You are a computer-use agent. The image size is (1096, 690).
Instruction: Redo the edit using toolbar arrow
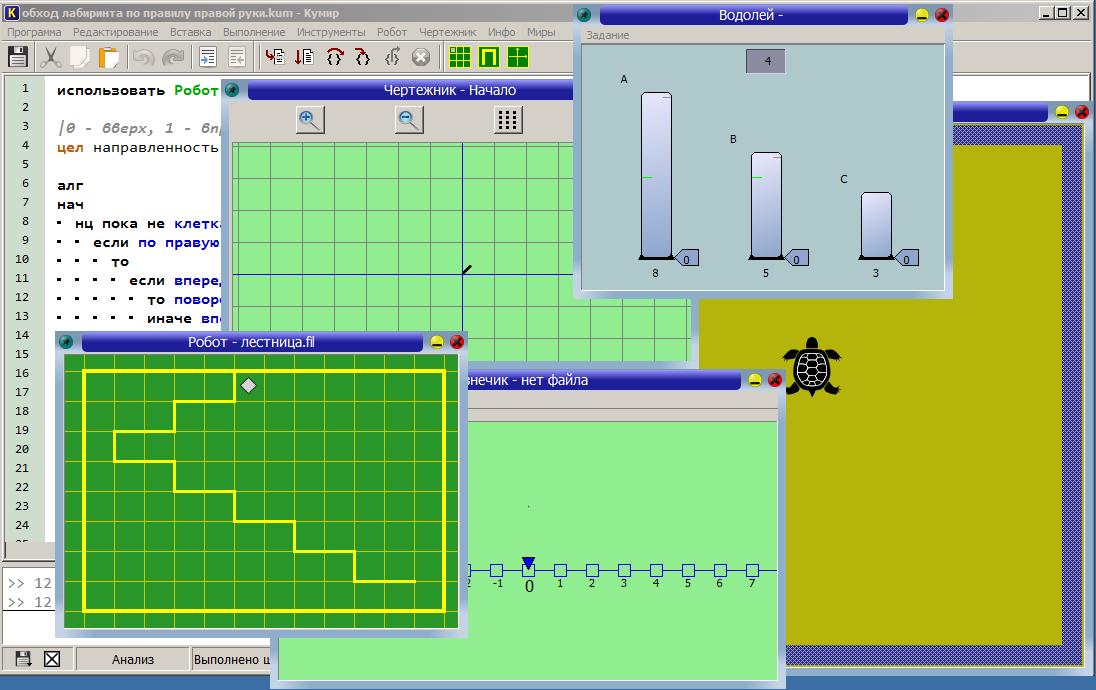tap(173, 57)
